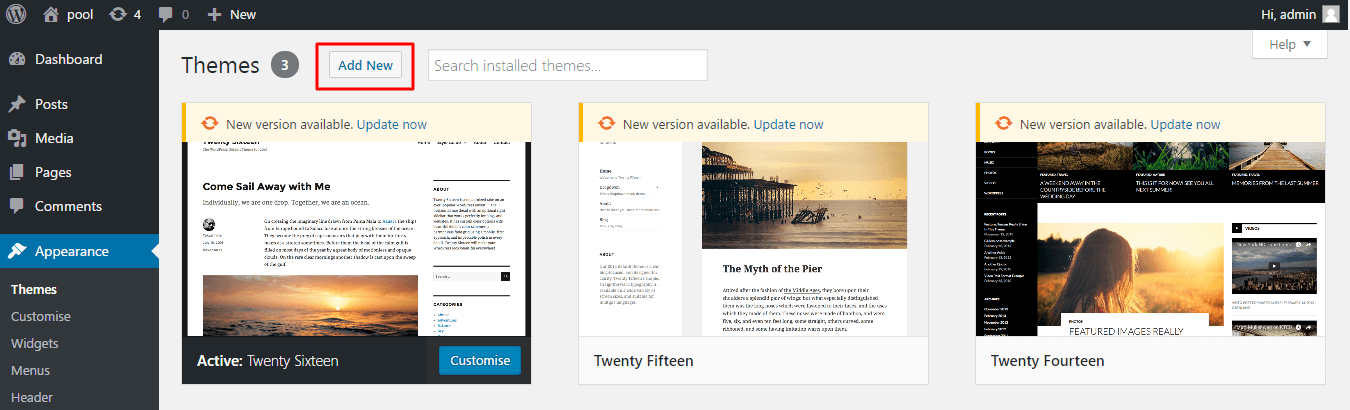Open the Twenty Fourteen theme screenshot

[x=1151, y=238]
